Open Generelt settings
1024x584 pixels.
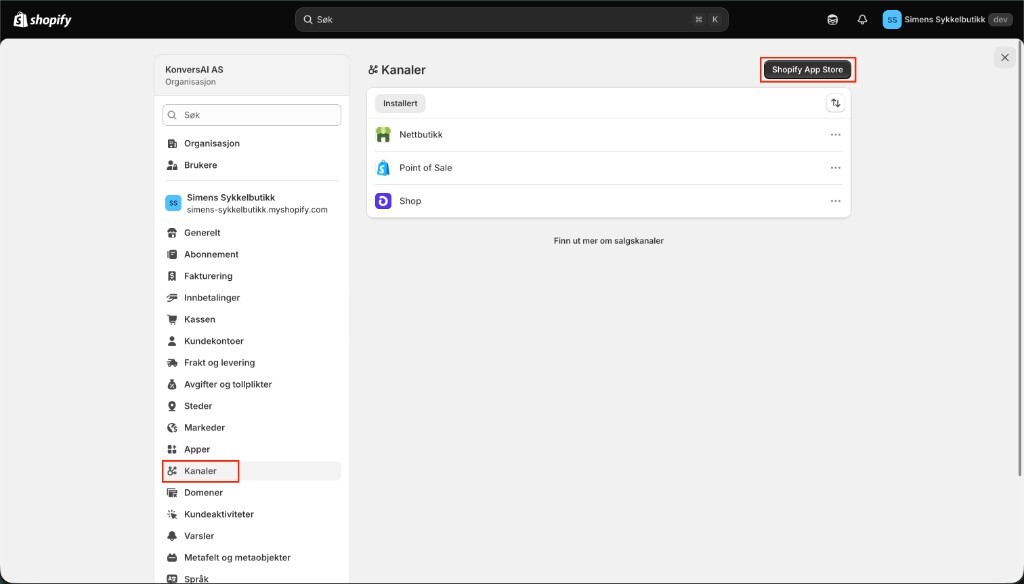[251, 233]
